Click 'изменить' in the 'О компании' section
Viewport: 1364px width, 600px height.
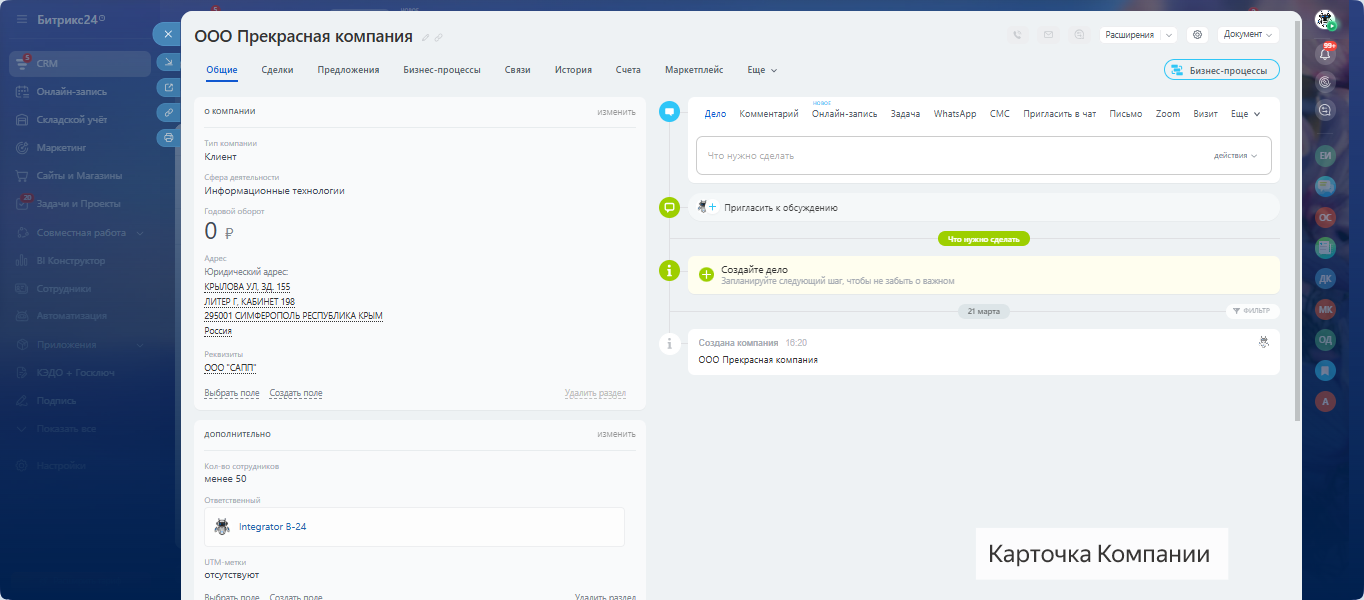pyautogui.click(x=616, y=112)
